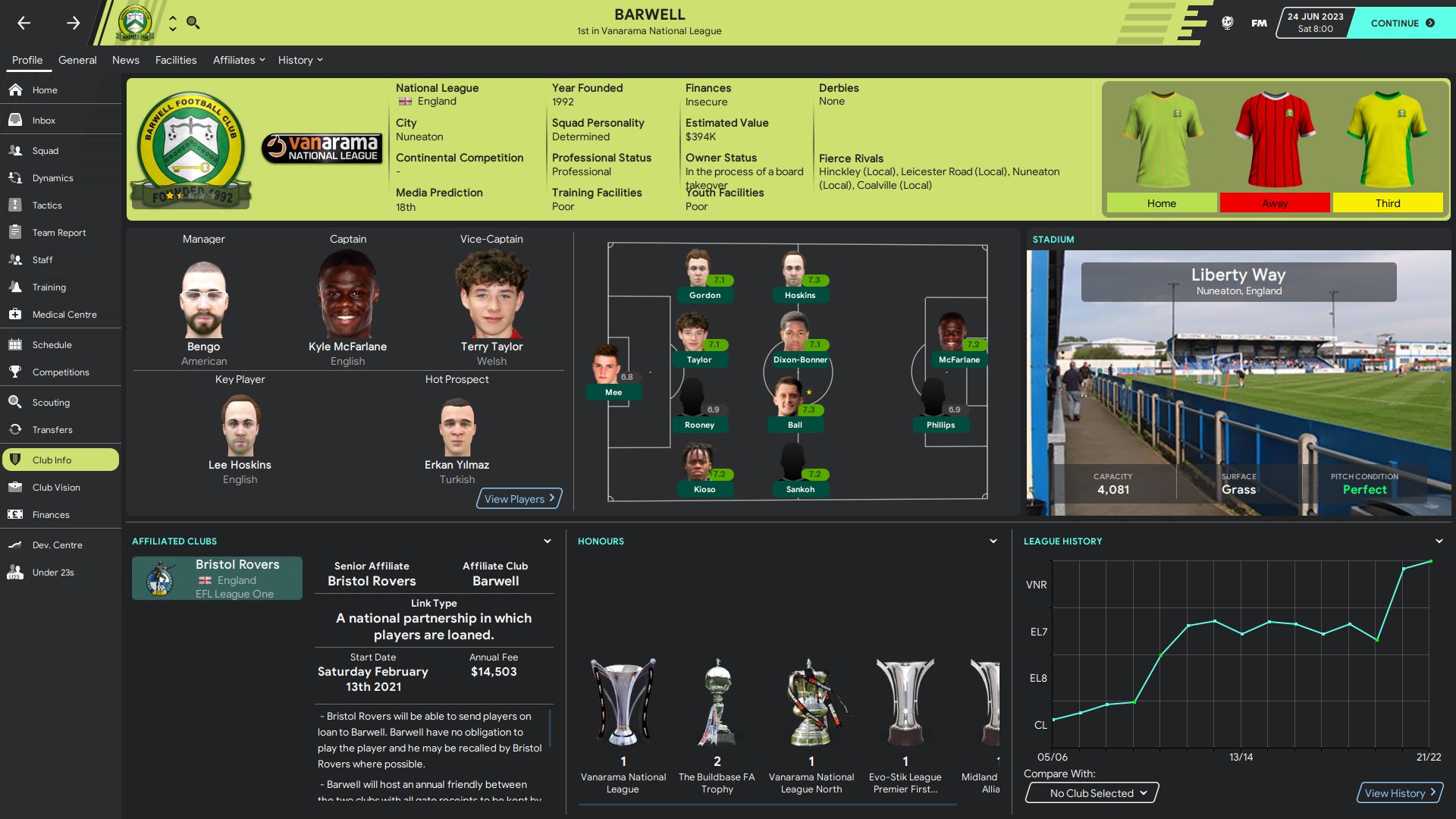Viewport: 1456px width, 819px height.
Task: Click the View Players button
Action: click(x=519, y=498)
